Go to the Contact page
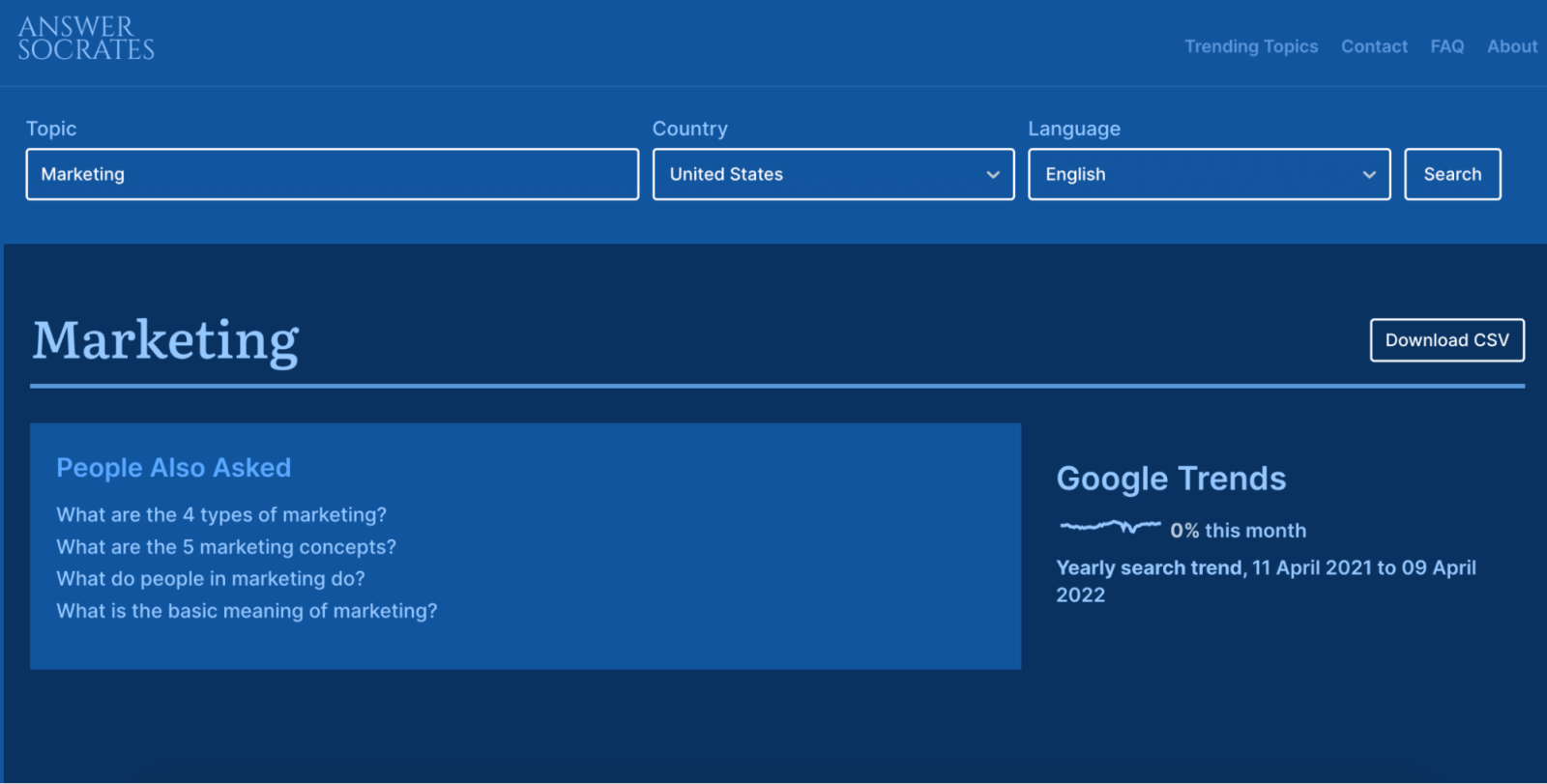The image size is (1547, 784). 1373,46
